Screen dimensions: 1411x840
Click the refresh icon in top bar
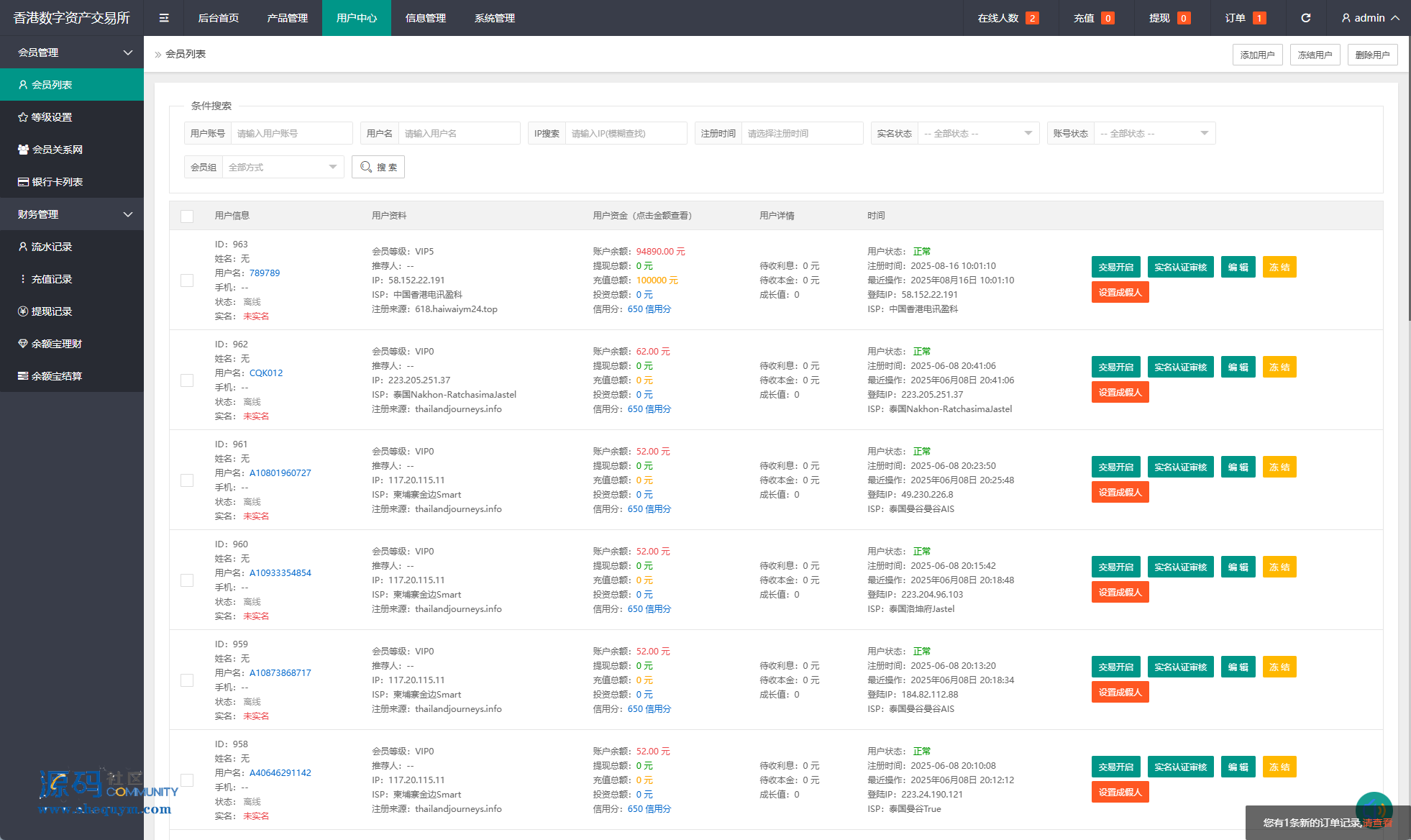pos(1305,18)
